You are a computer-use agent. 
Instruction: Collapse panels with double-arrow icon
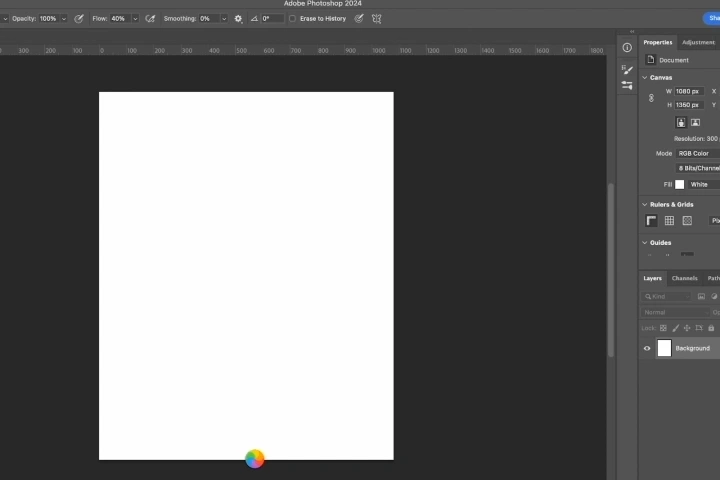click(632, 31)
